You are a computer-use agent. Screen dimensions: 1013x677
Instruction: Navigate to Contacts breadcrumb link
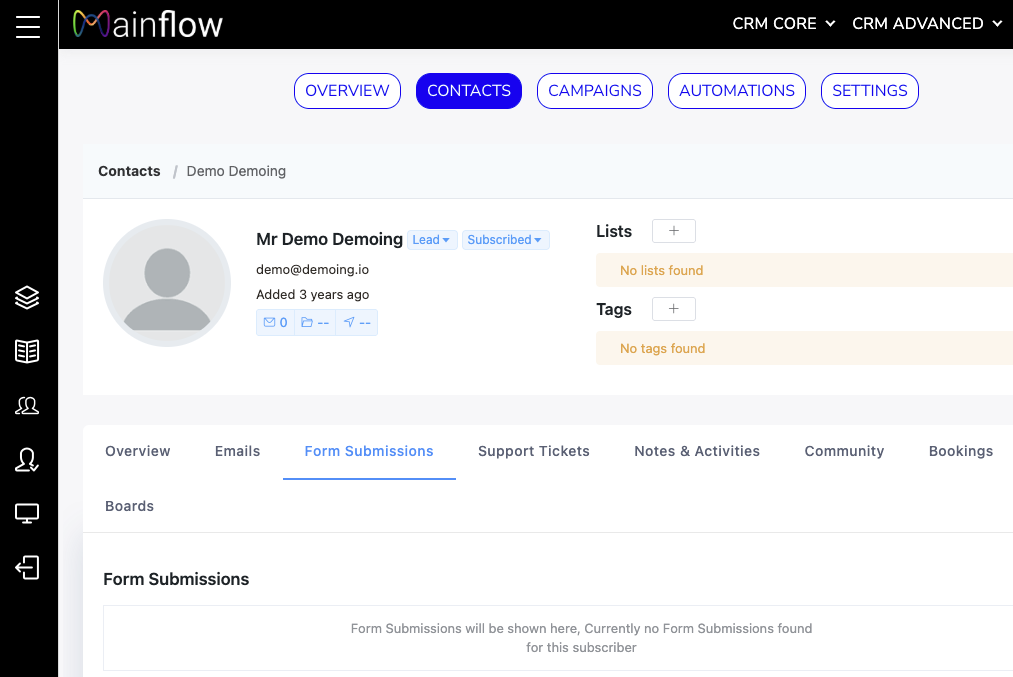(129, 171)
